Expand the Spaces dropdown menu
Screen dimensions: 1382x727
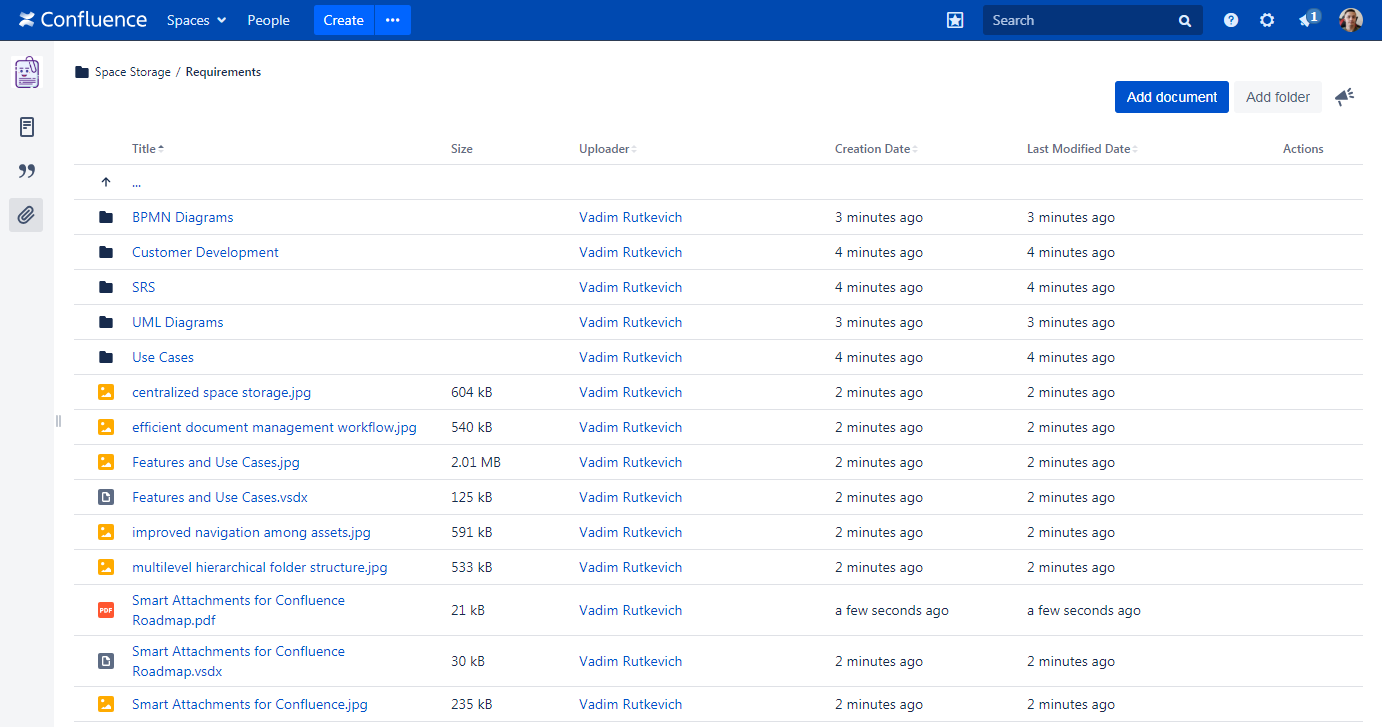coord(196,20)
